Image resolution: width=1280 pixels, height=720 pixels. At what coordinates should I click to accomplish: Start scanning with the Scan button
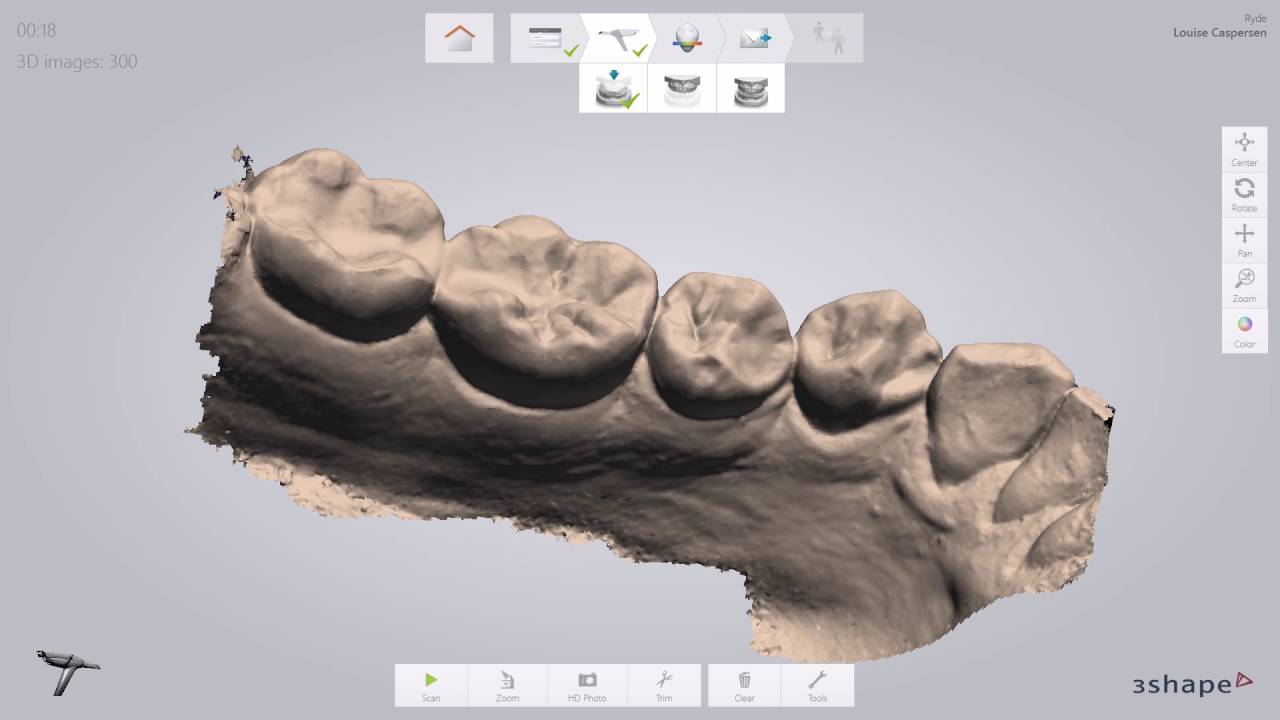[x=431, y=685]
